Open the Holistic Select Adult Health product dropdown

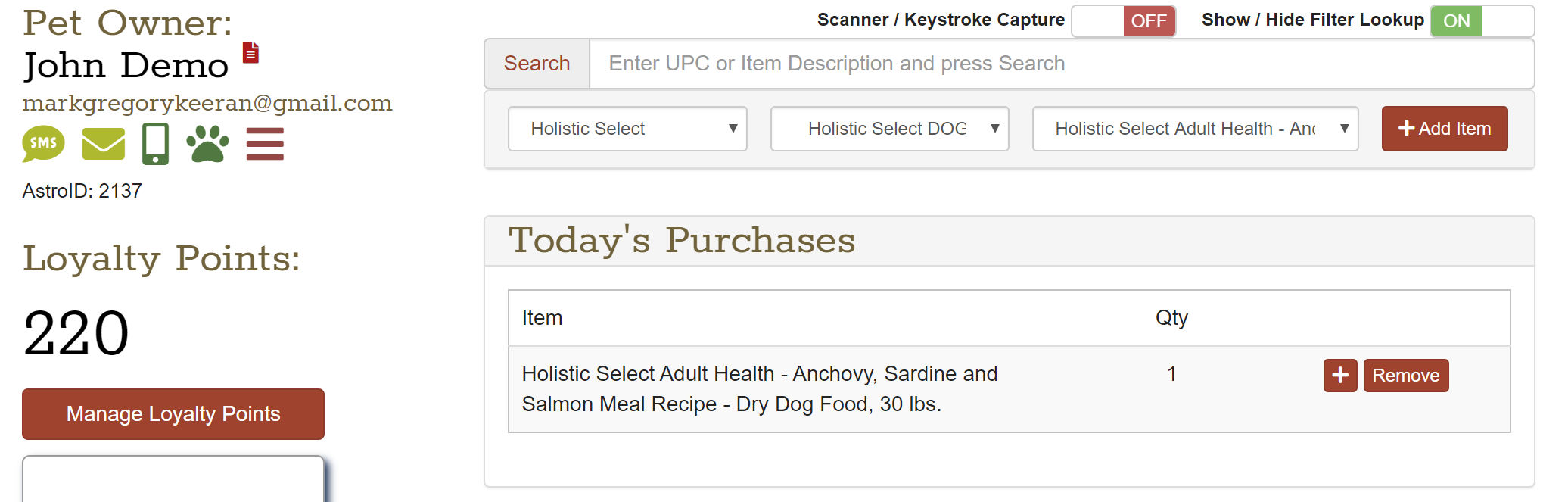1195,129
